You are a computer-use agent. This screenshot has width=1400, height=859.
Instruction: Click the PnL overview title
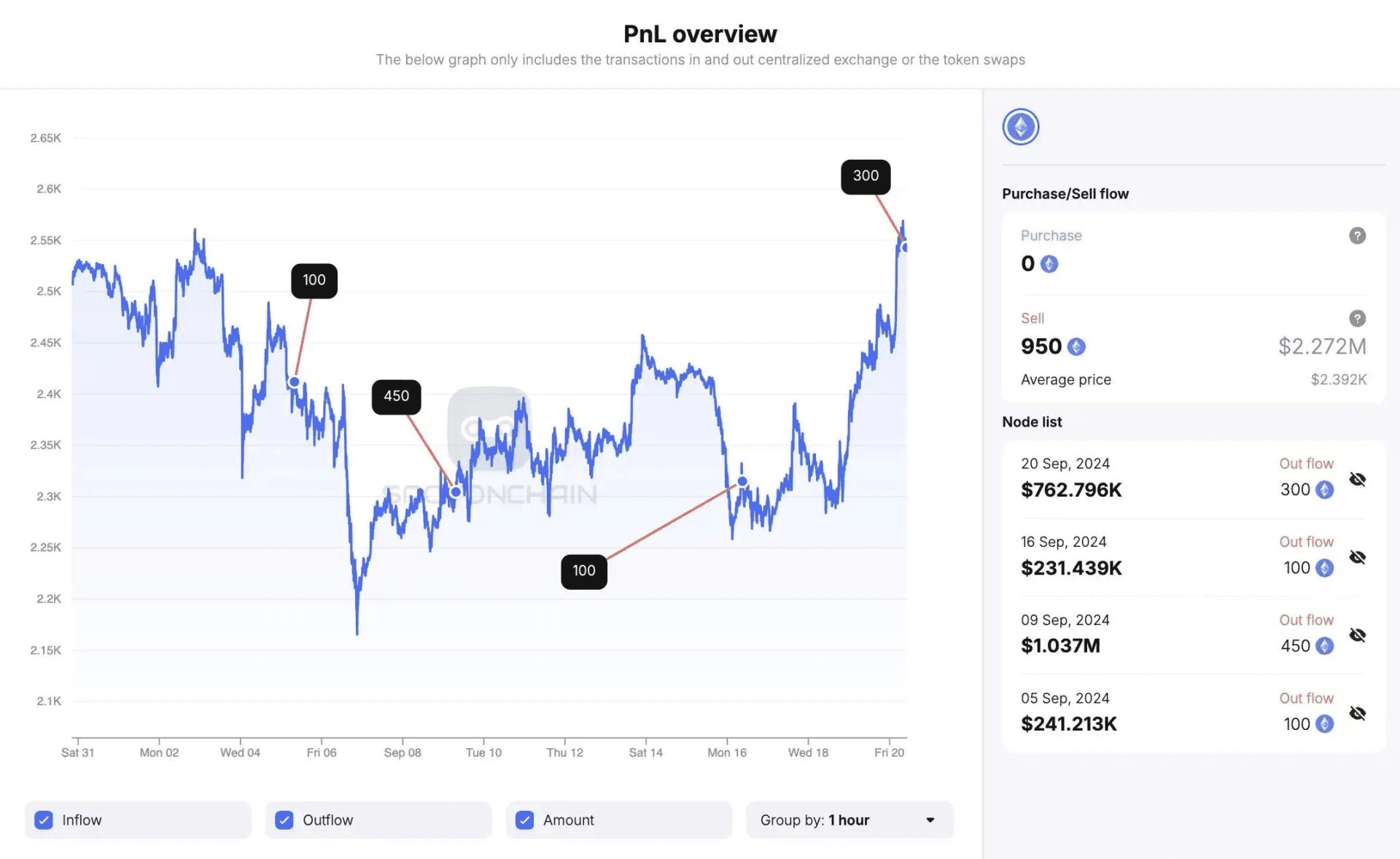point(700,34)
